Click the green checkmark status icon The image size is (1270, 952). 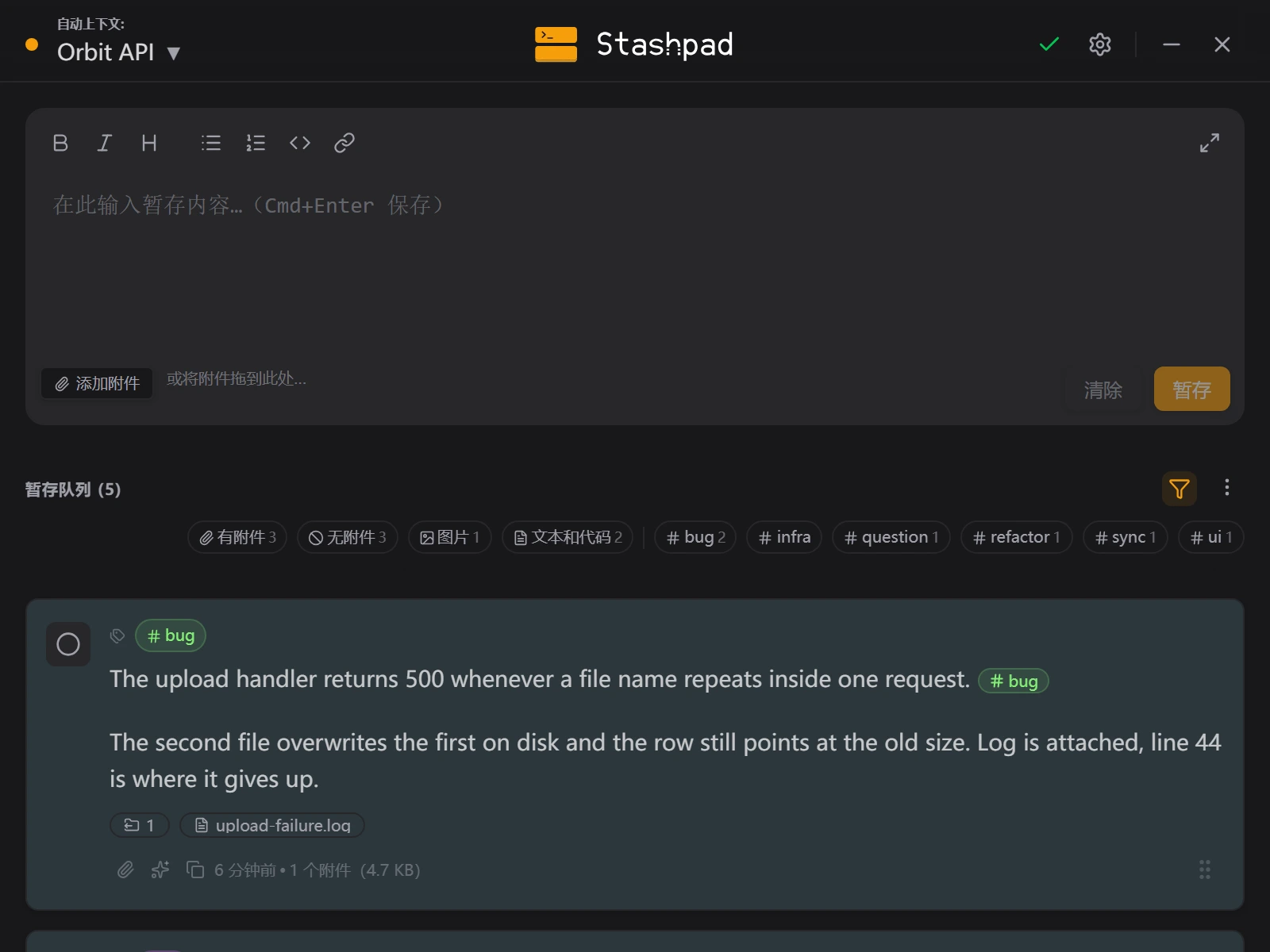point(1049,44)
